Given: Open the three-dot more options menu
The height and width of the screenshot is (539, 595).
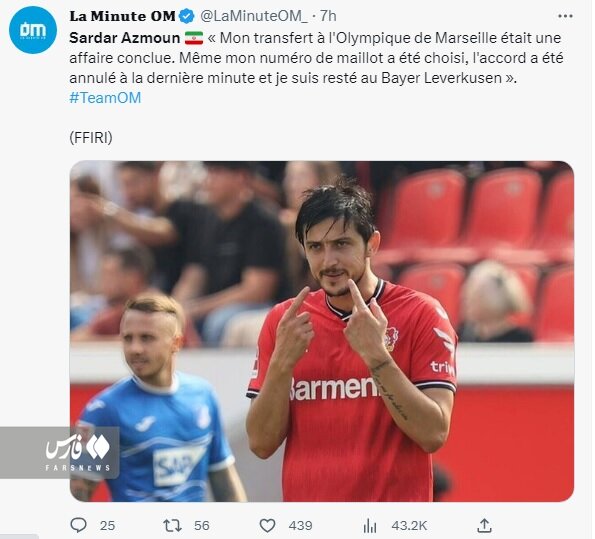Looking at the screenshot, I should [565, 16].
